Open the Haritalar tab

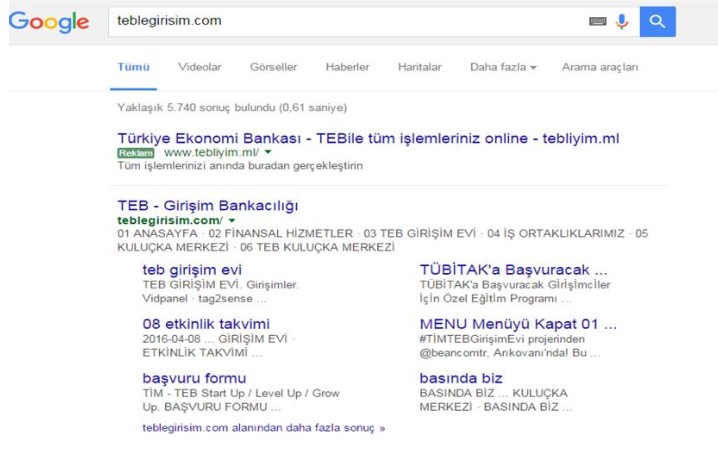pyautogui.click(x=419, y=67)
